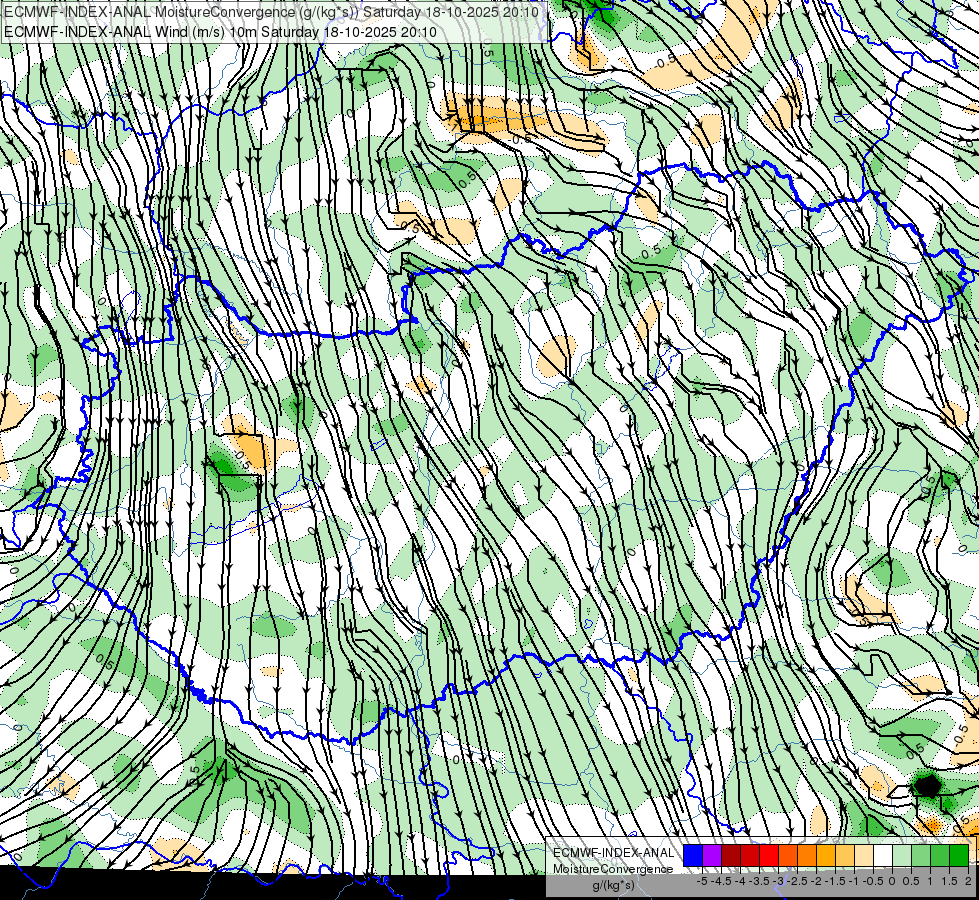Click the -4.5 value on legend scale
Image resolution: width=979 pixels, height=900 pixels.
(721, 881)
